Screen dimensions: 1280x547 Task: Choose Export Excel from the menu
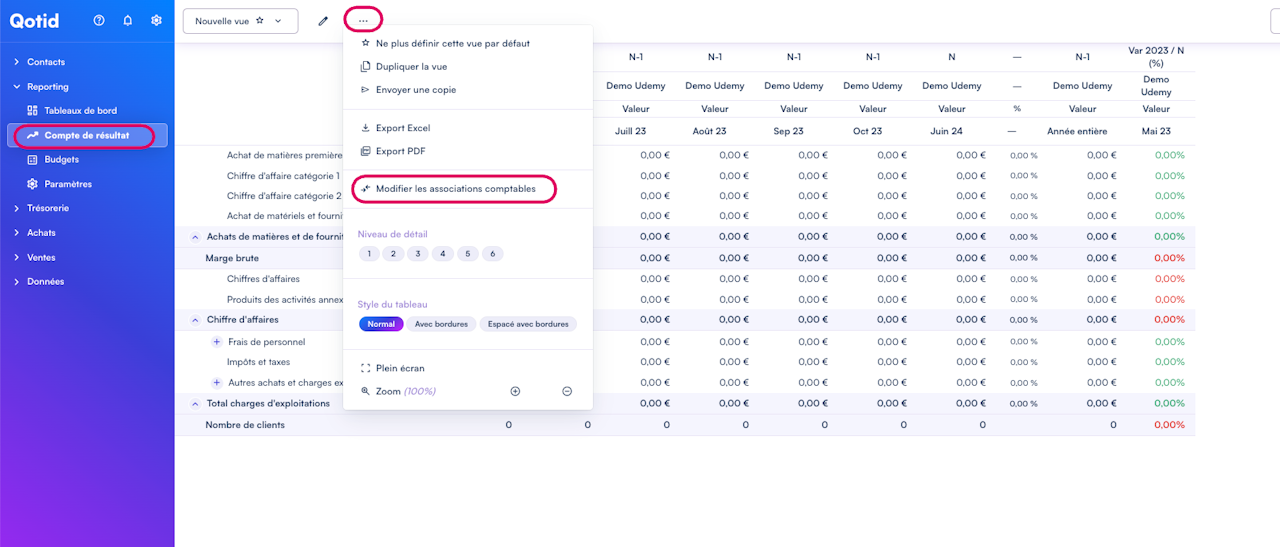(x=402, y=128)
